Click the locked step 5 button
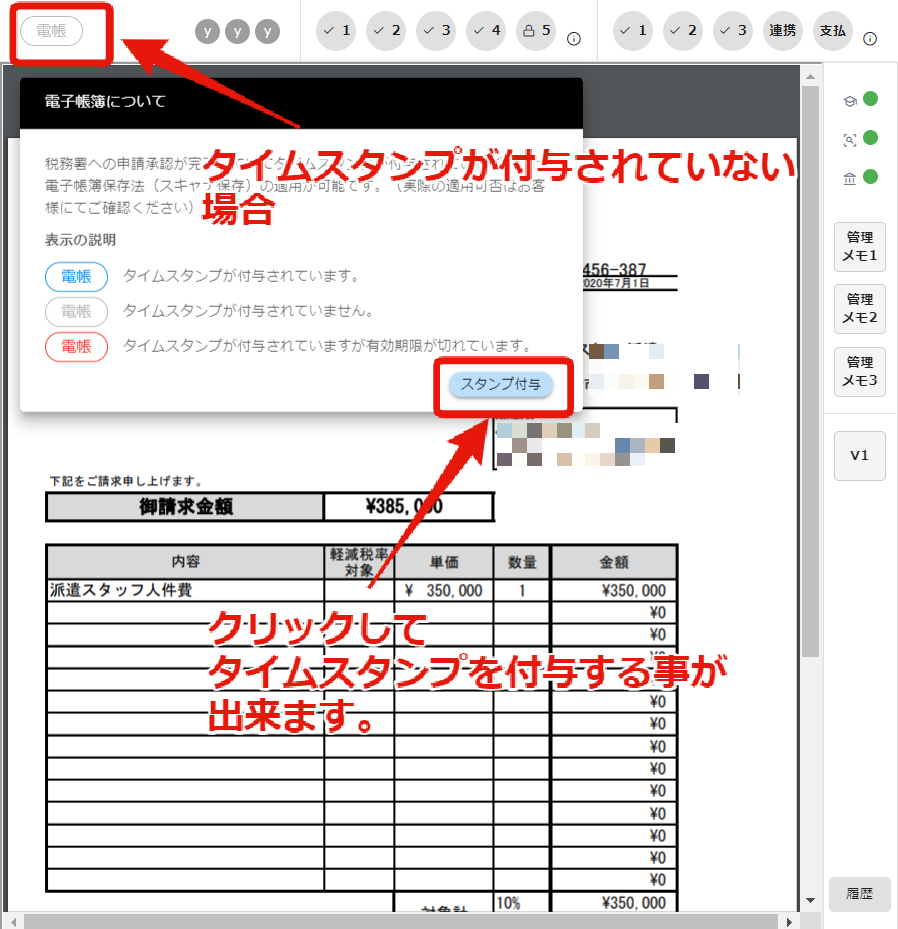 pos(536,31)
